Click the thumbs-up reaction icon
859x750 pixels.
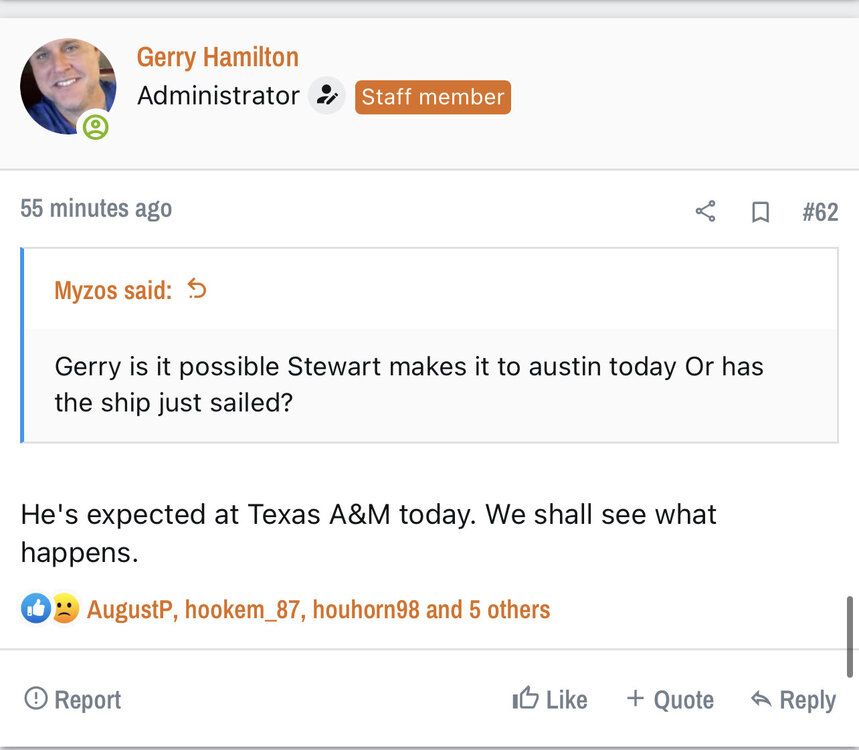pos(36,608)
